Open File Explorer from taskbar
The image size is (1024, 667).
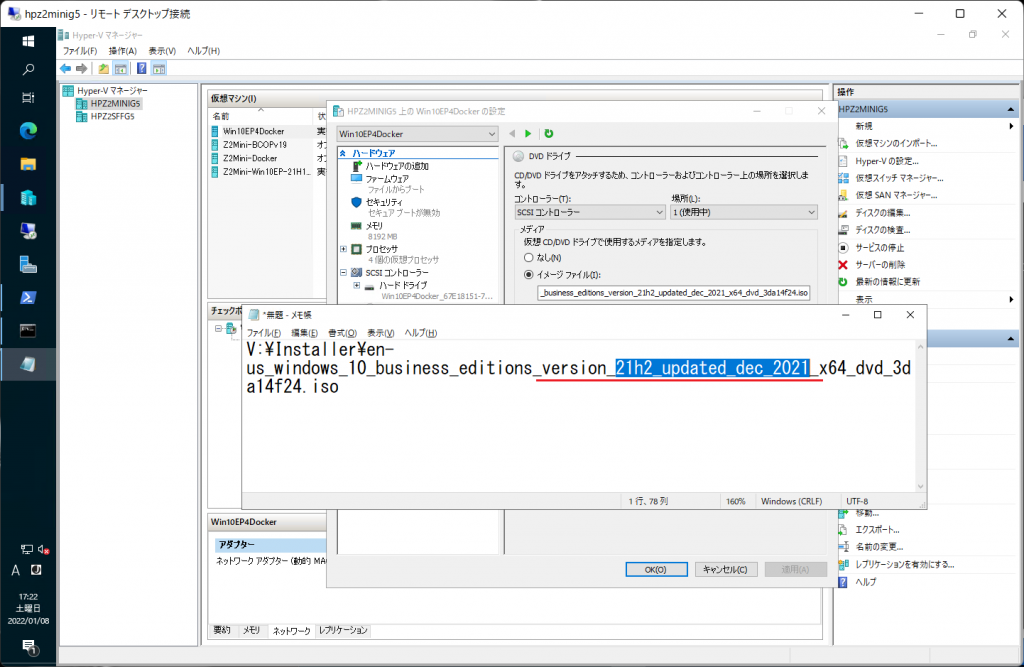tap(28, 164)
